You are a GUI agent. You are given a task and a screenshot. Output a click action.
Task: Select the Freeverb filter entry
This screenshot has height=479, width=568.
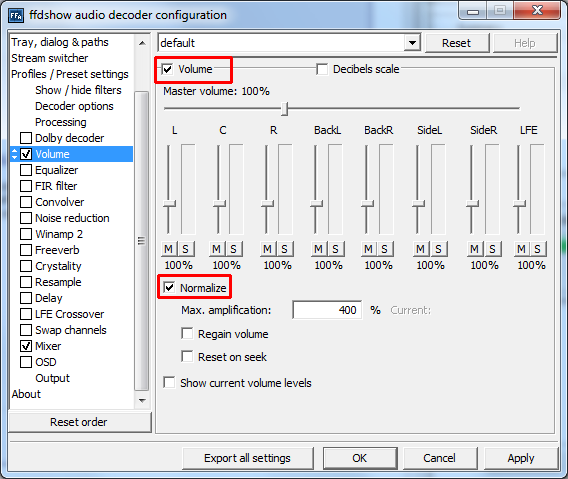coord(57,250)
